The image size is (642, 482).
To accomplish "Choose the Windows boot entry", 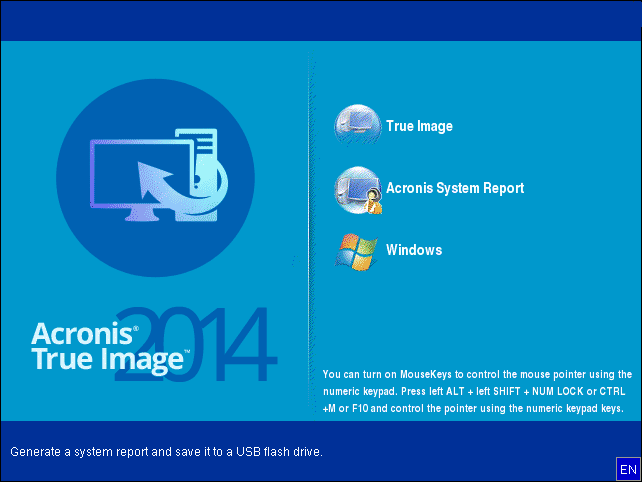I will [414, 250].
